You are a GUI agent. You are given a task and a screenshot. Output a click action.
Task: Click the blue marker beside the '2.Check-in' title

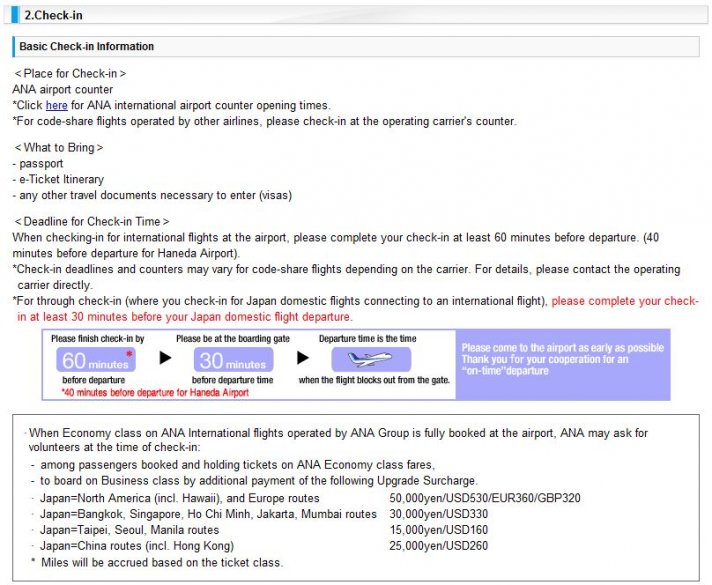14,13
